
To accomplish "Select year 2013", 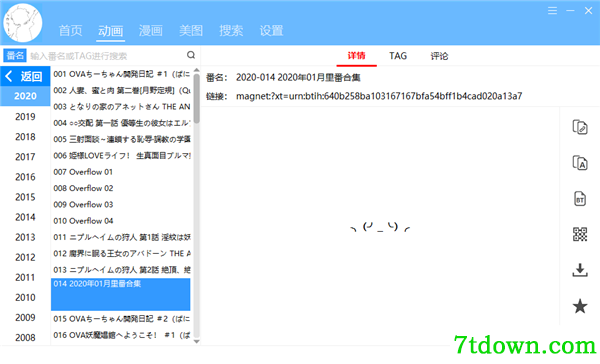I will tap(25, 237).
